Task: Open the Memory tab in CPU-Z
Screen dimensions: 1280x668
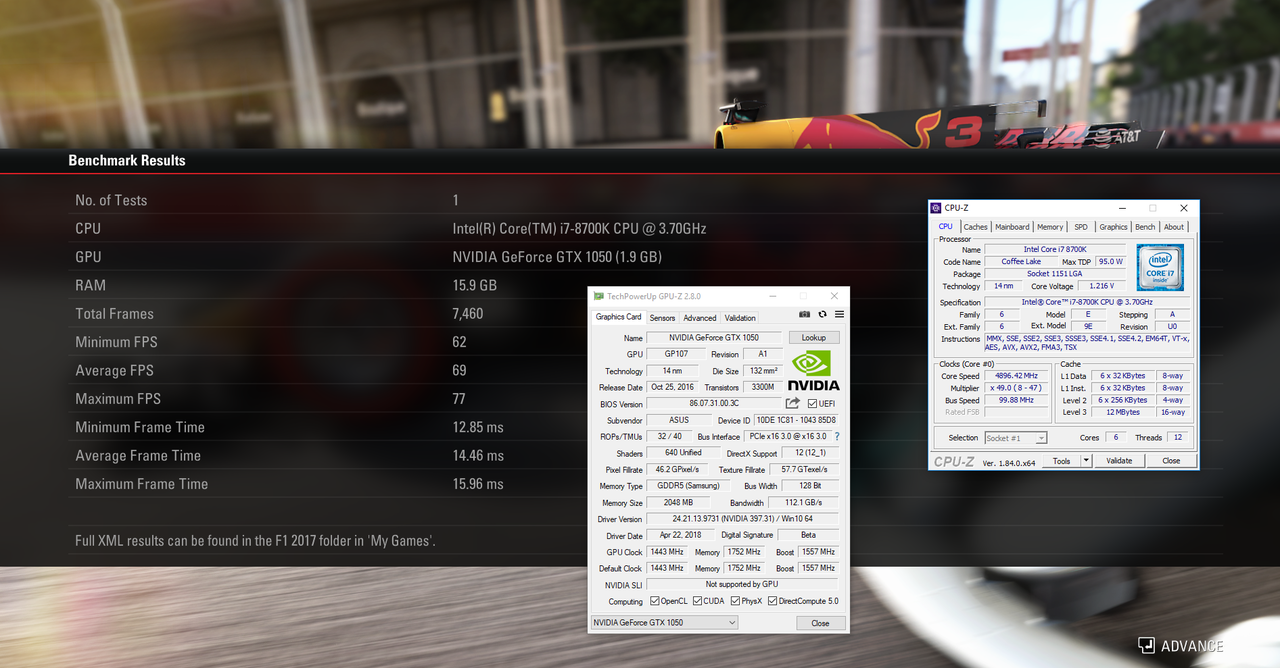Action: pos(1050,227)
